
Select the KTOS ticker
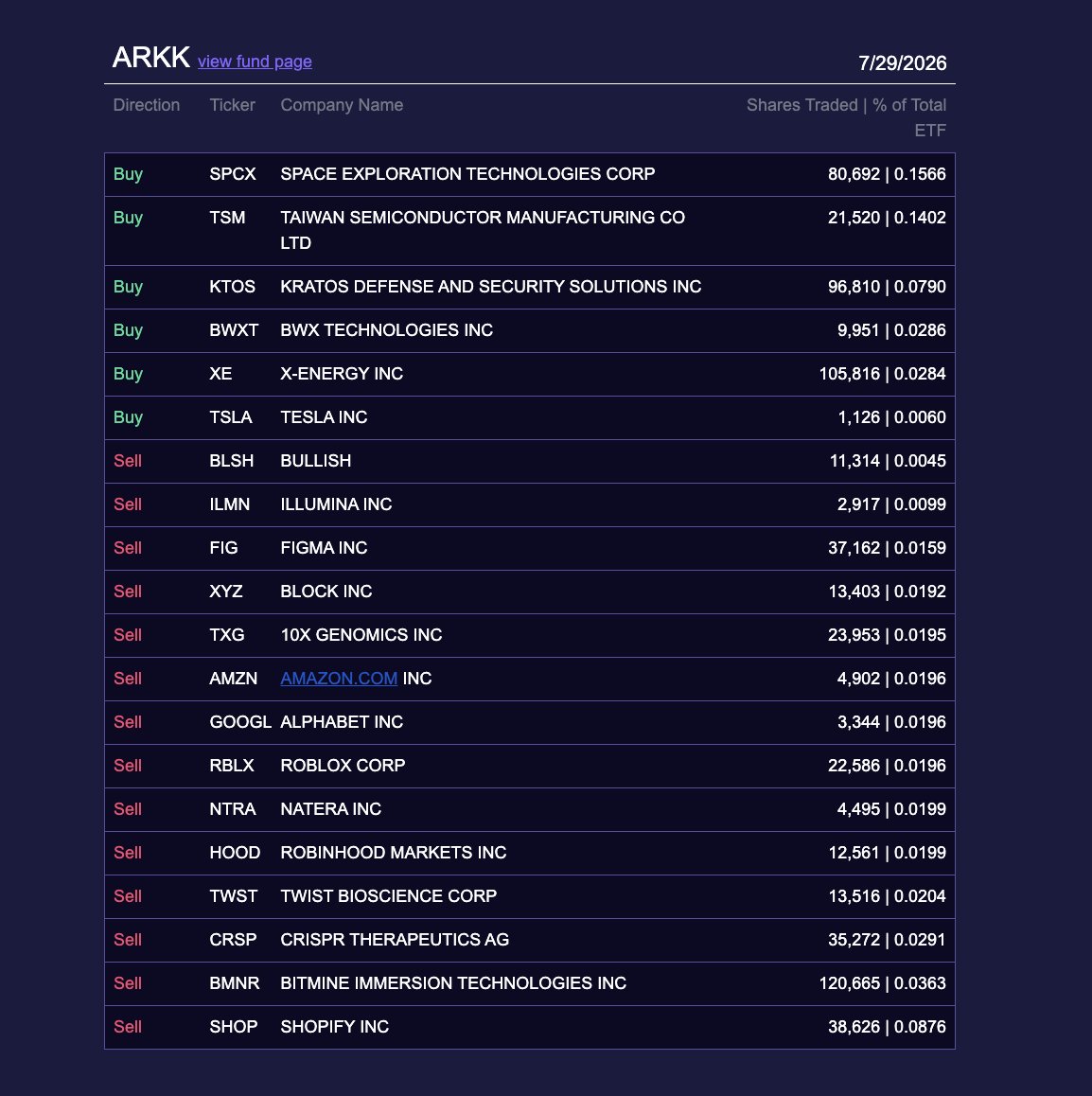pyautogui.click(x=232, y=287)
